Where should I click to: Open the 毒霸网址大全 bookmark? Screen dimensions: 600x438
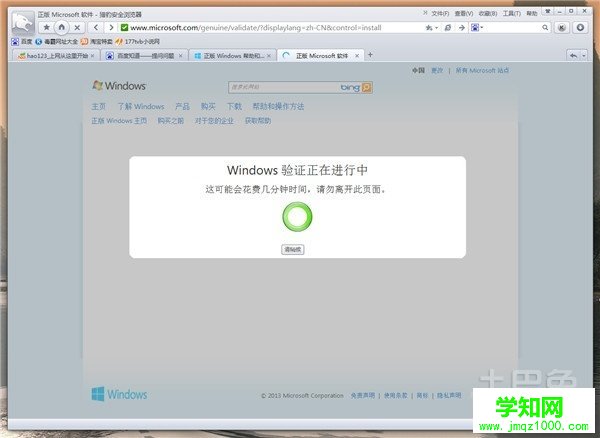point(57,41)
